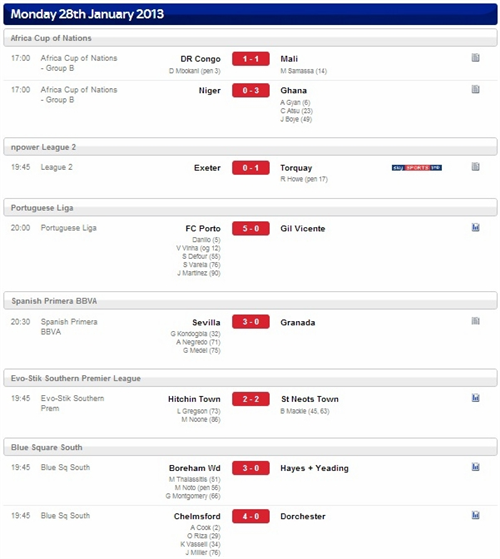500x559 pixels.
Task: Click the 2 - 2 score for Hitchin Town
Action: click(251, 399)
